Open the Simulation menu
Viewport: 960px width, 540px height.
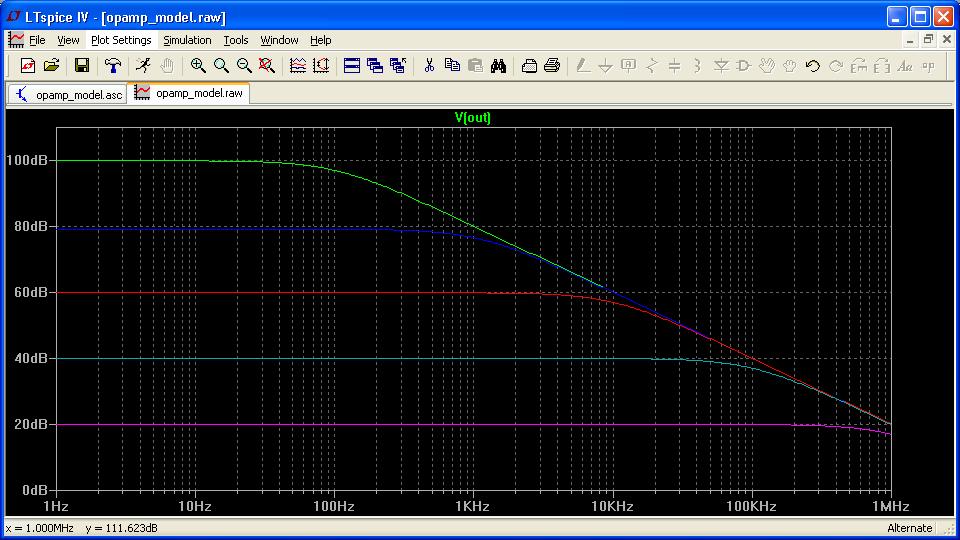pyautogui.click(x=187, y=40)
